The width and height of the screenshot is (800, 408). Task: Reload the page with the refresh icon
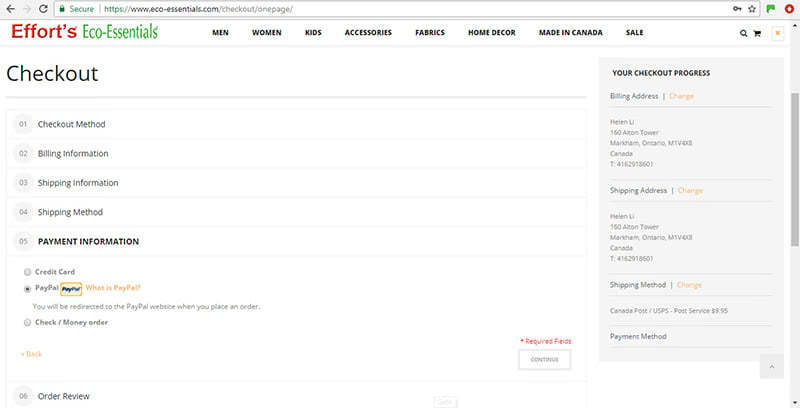click(42, 8)
